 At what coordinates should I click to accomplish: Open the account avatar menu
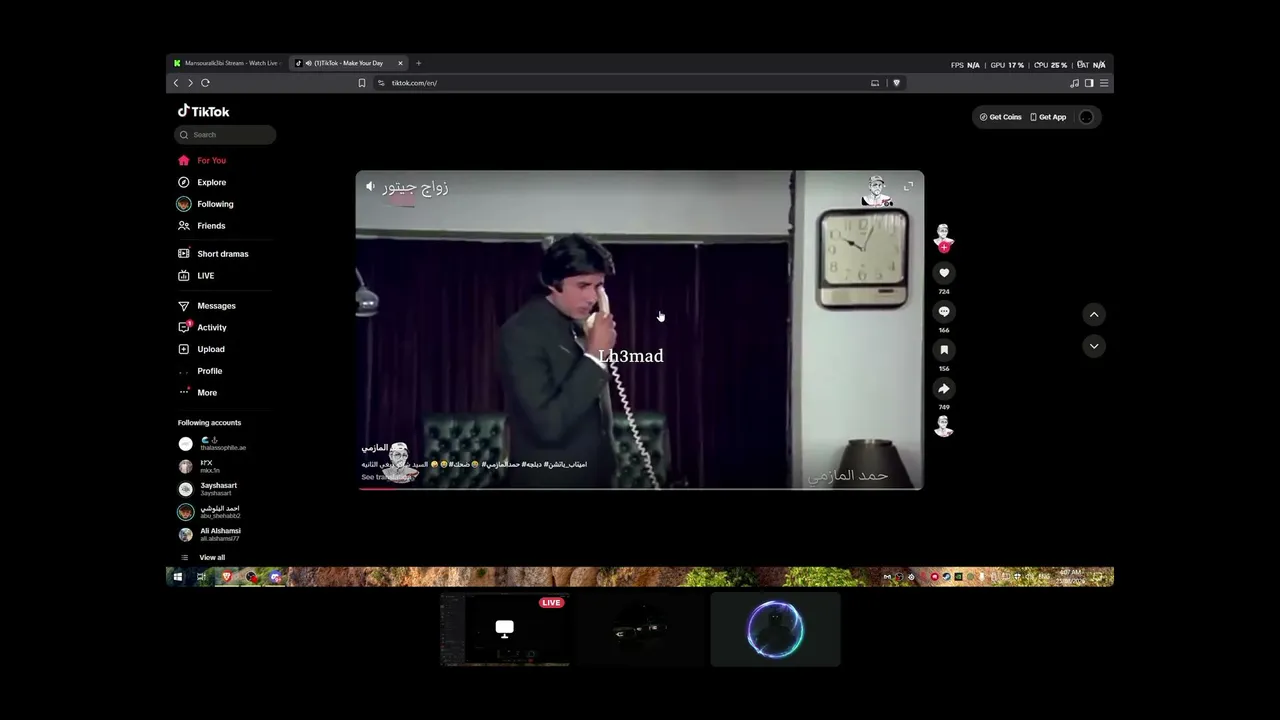tap(1087, 117)
